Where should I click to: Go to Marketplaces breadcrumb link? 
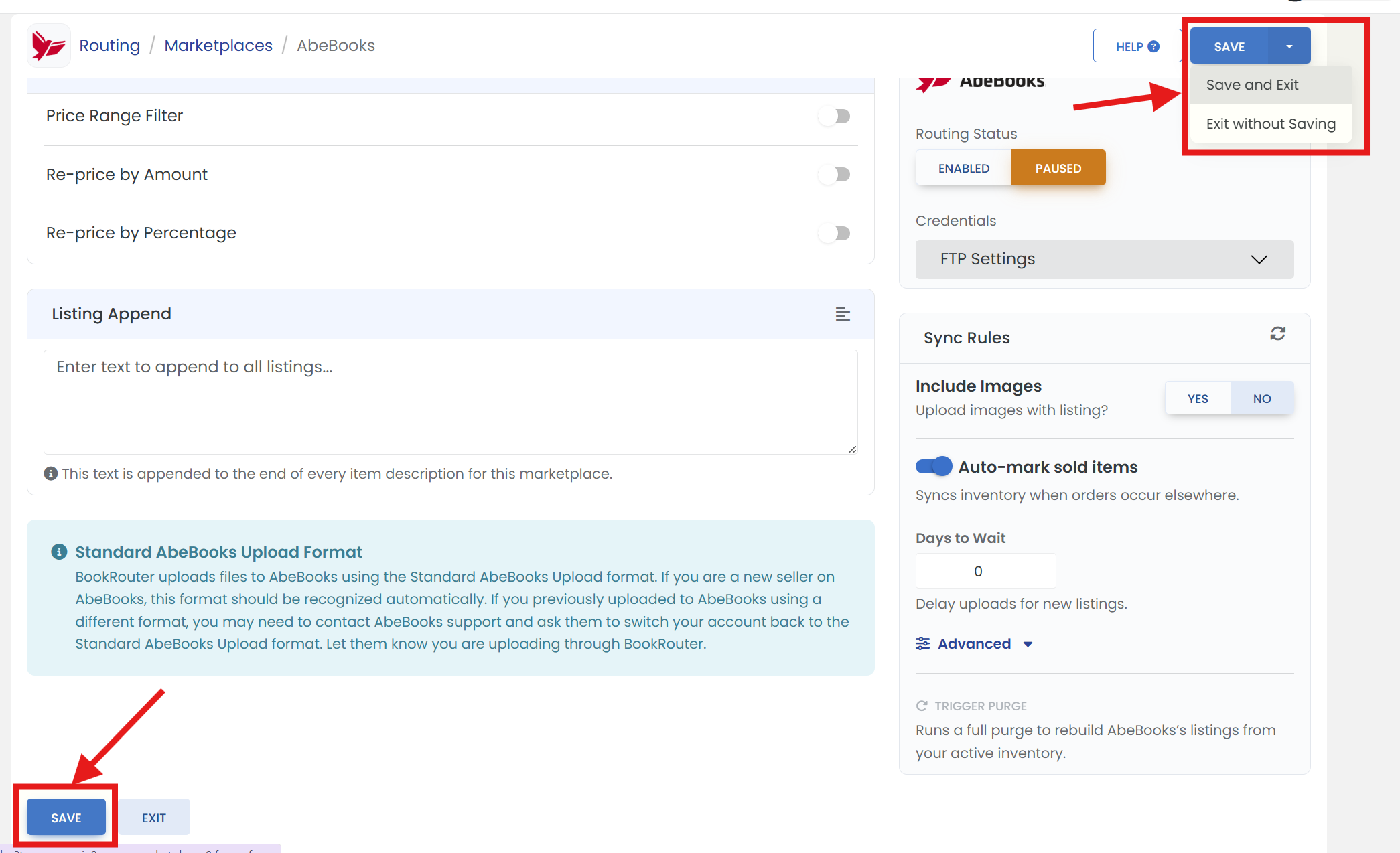218,46
